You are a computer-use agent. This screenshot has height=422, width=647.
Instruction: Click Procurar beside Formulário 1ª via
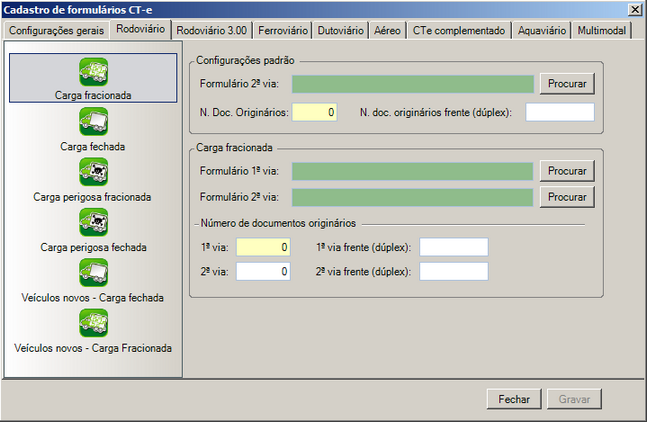(x=567, y=171)
